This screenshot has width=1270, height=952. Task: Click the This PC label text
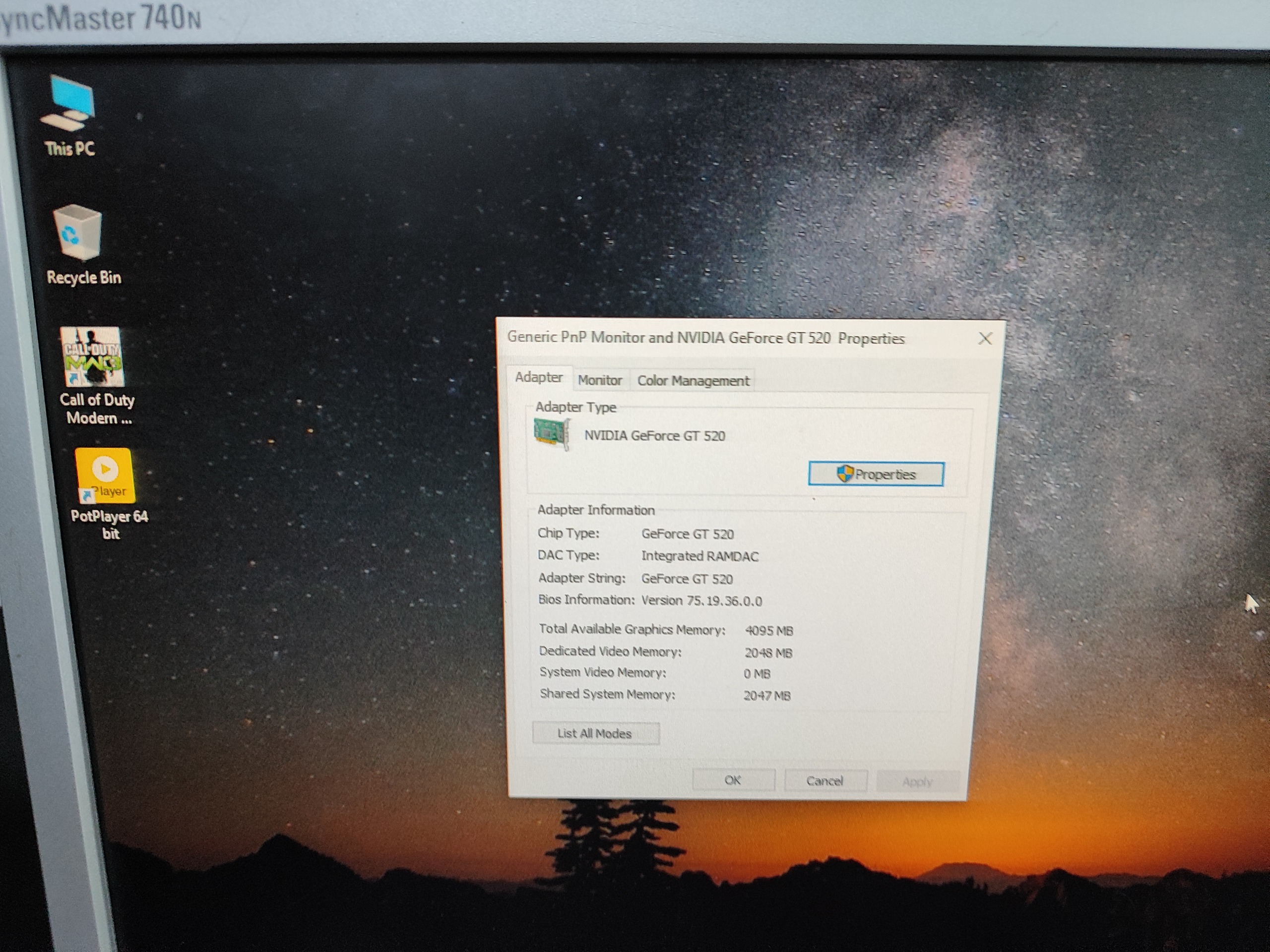(69, 149)
